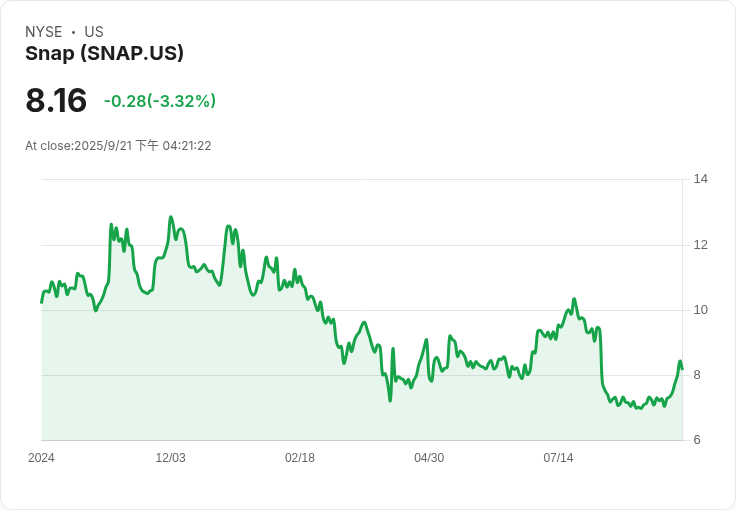This screenshot has width=736, height=510.
Task: Click the 6 y-axis price label
Action: tap(697, 440)
